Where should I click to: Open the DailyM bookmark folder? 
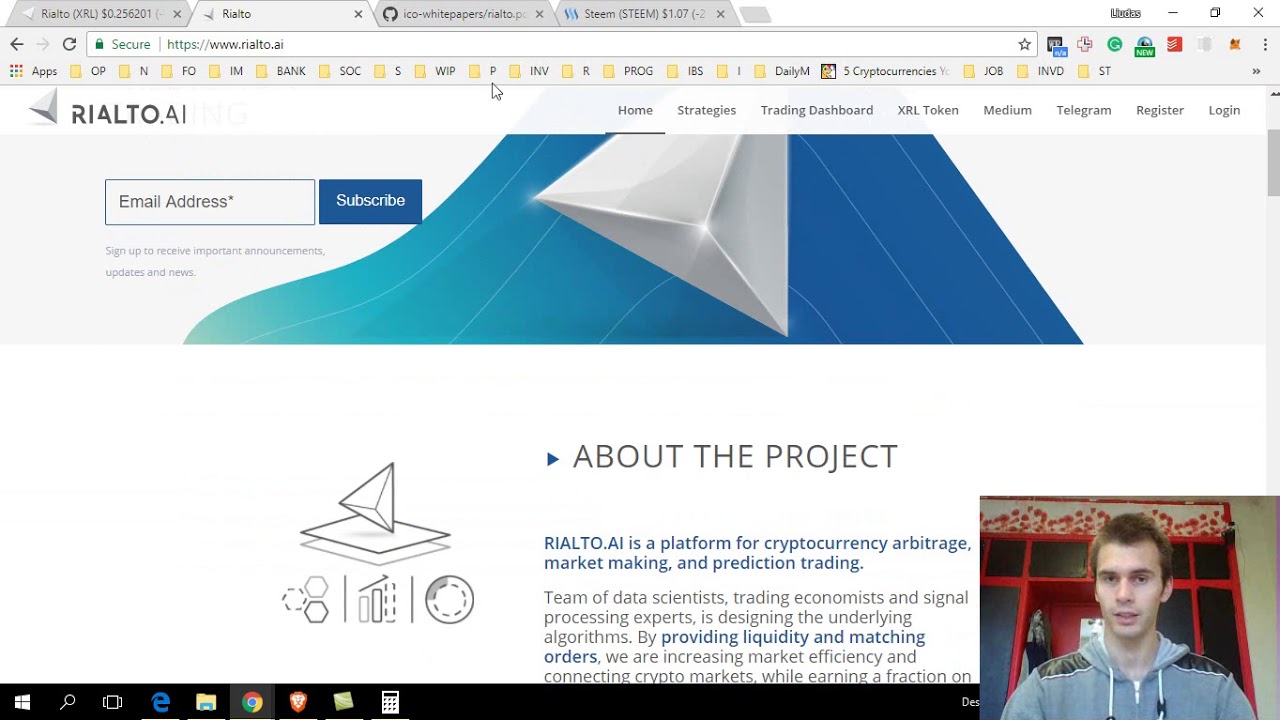click(782, 71)
